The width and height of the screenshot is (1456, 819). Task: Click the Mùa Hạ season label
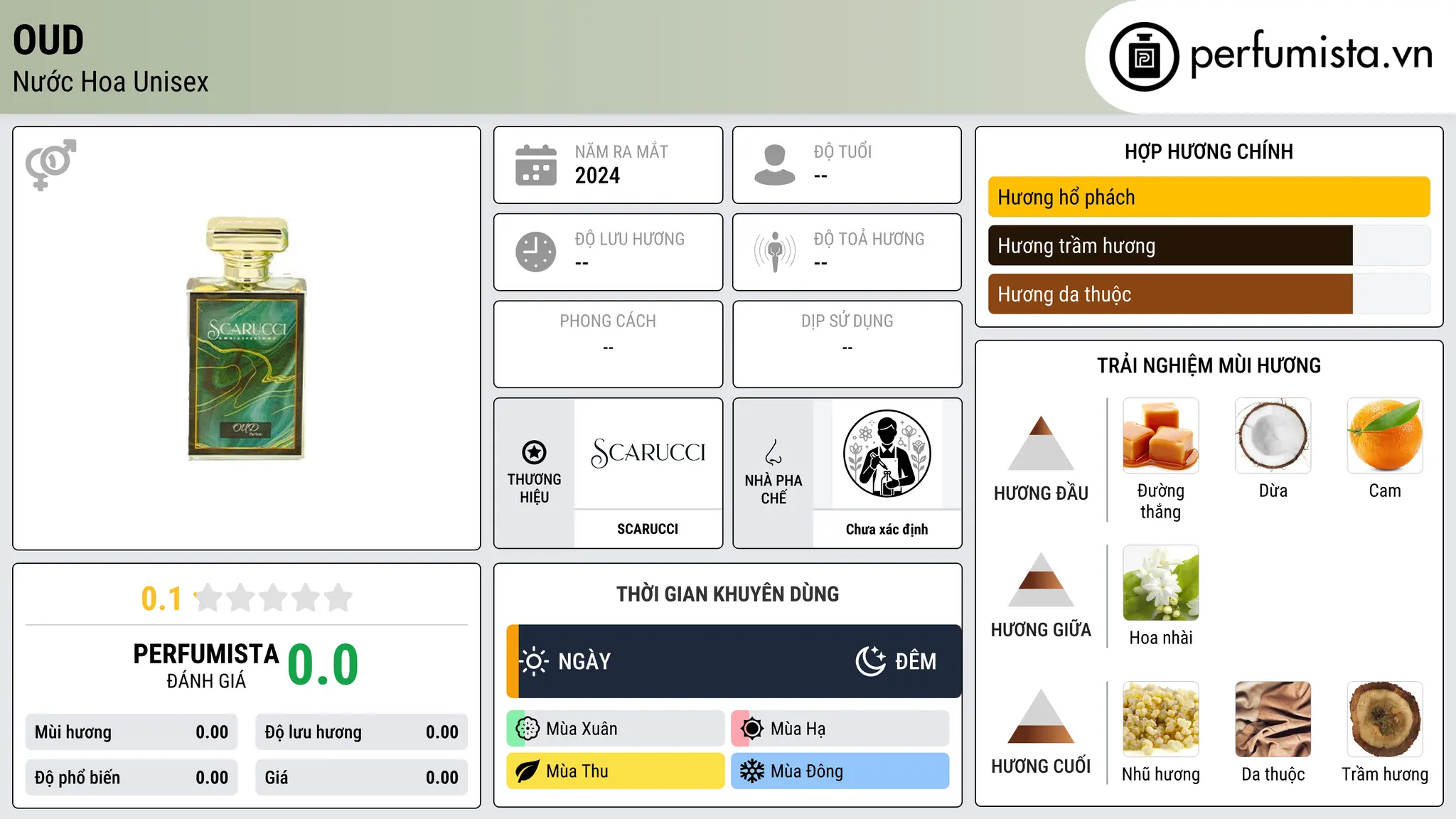point(798,729)
